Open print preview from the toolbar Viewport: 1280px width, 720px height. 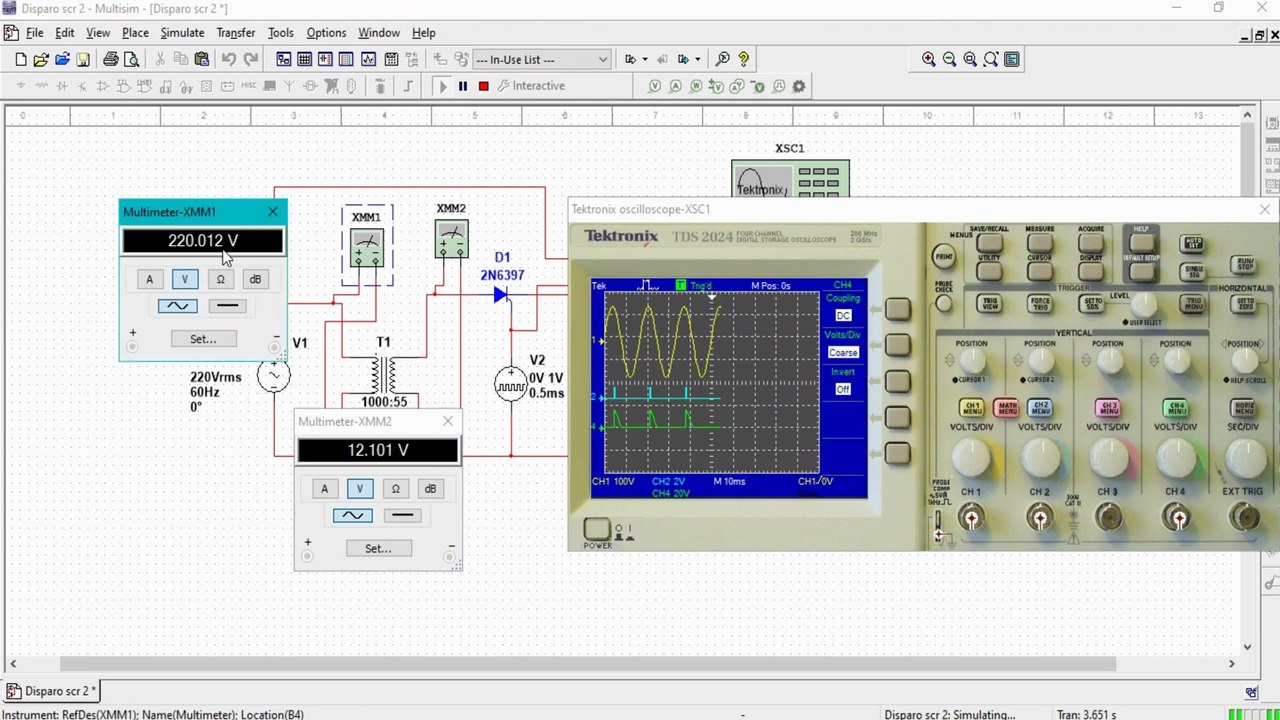click(x=131, y=59)
